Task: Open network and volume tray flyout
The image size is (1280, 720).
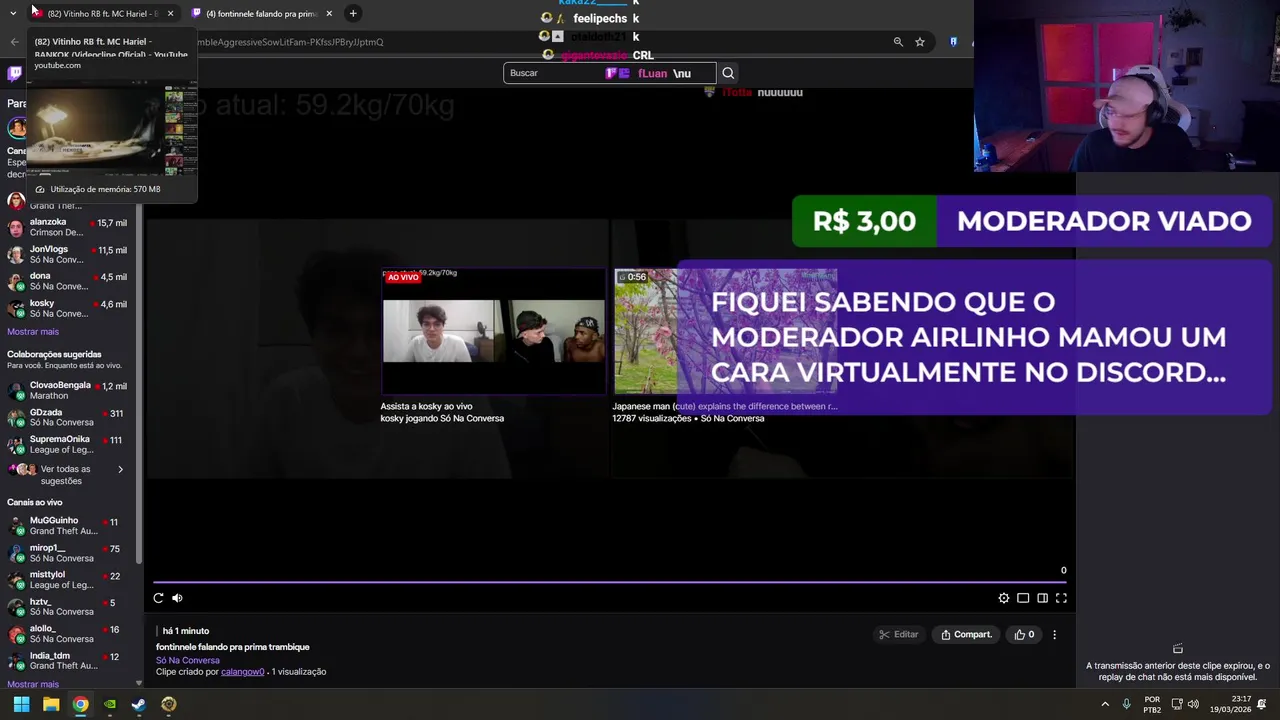Action: point(1185,704)
